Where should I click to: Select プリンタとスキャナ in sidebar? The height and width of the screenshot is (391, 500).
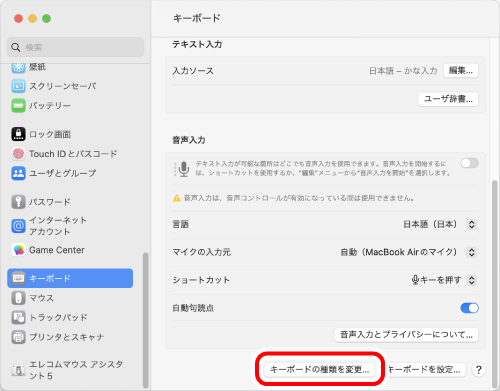coord(58,337)
